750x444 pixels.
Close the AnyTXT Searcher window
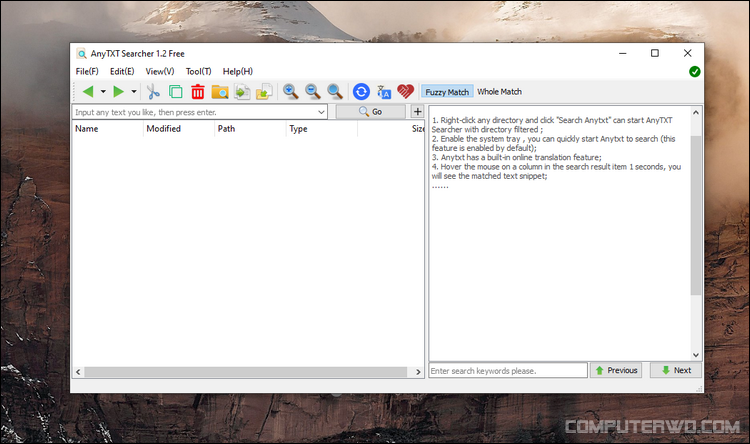click(x=687, y=53)
